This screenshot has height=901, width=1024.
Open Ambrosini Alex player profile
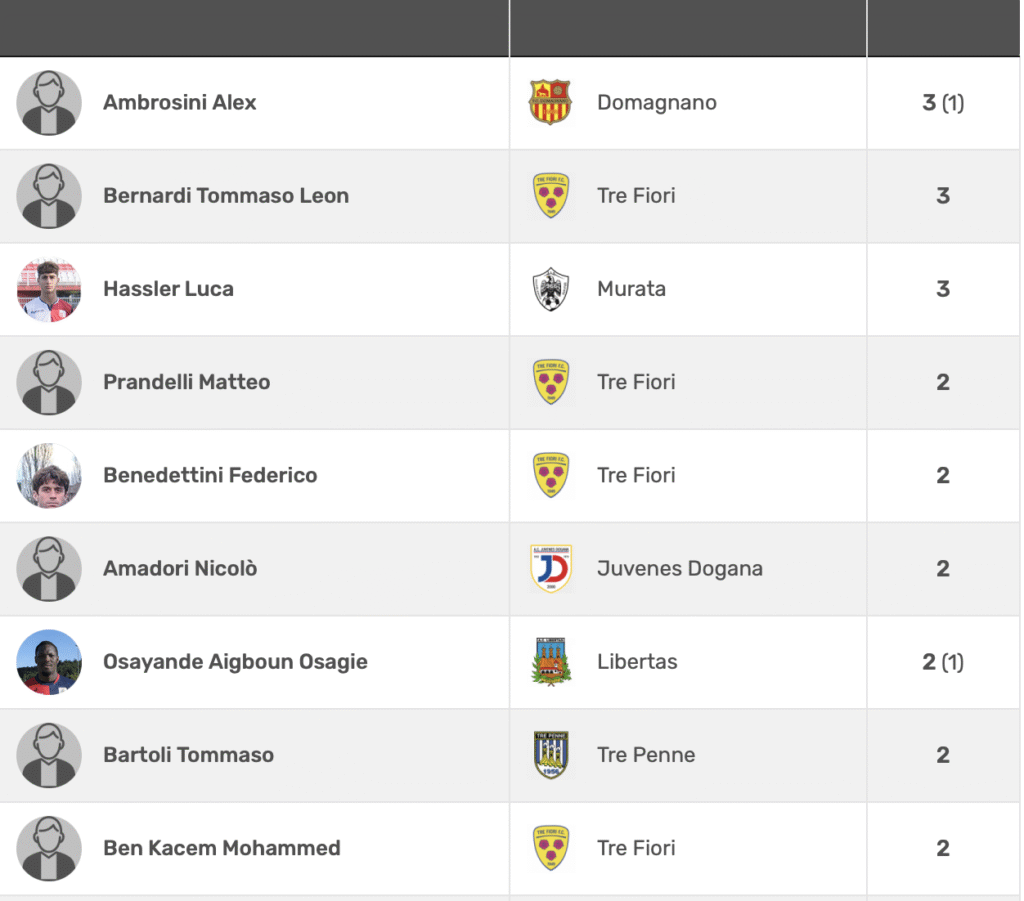click(180, 103)
